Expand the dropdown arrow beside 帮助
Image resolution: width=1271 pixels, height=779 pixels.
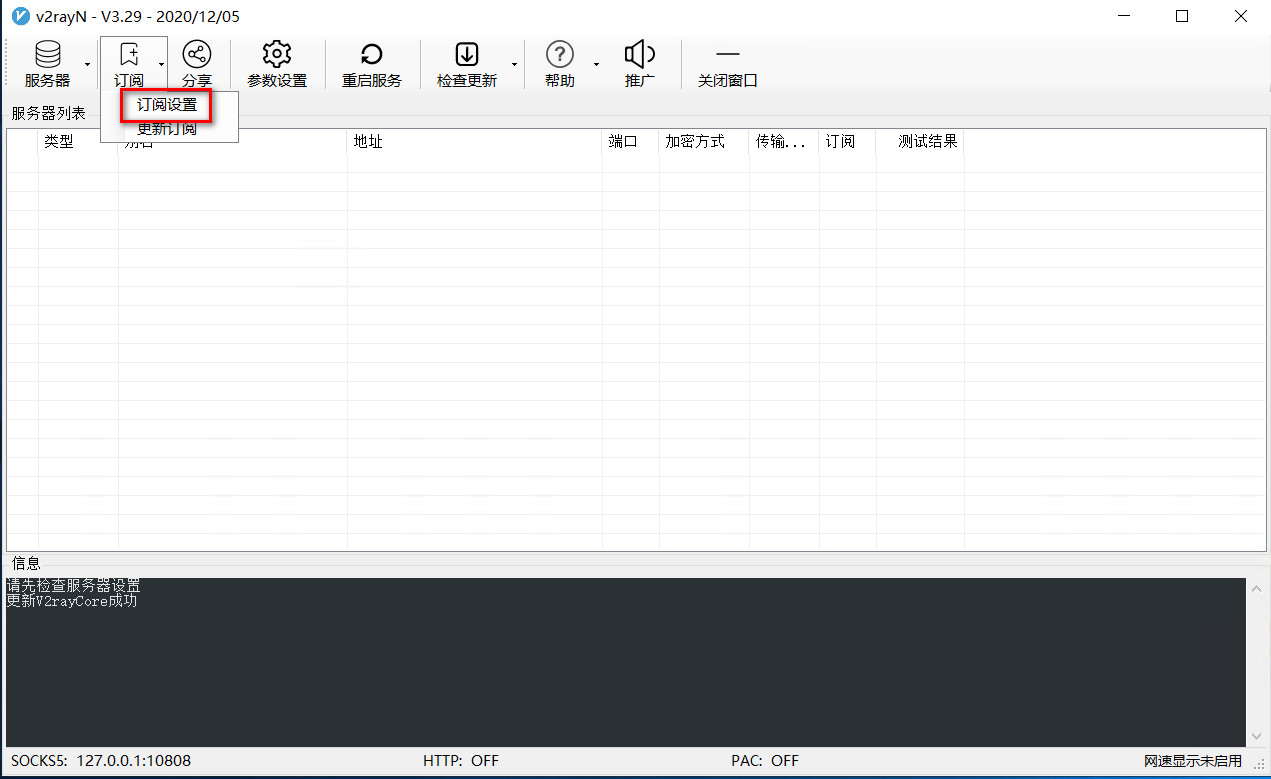pos(596,65)
